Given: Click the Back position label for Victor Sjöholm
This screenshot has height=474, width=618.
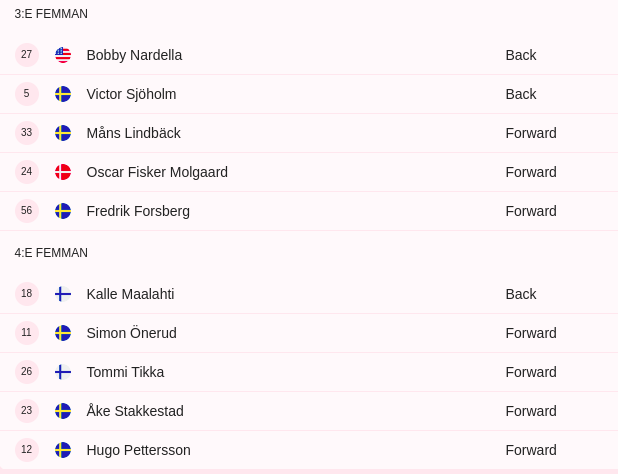Looking at the screenshot, I should coord(521,94).
